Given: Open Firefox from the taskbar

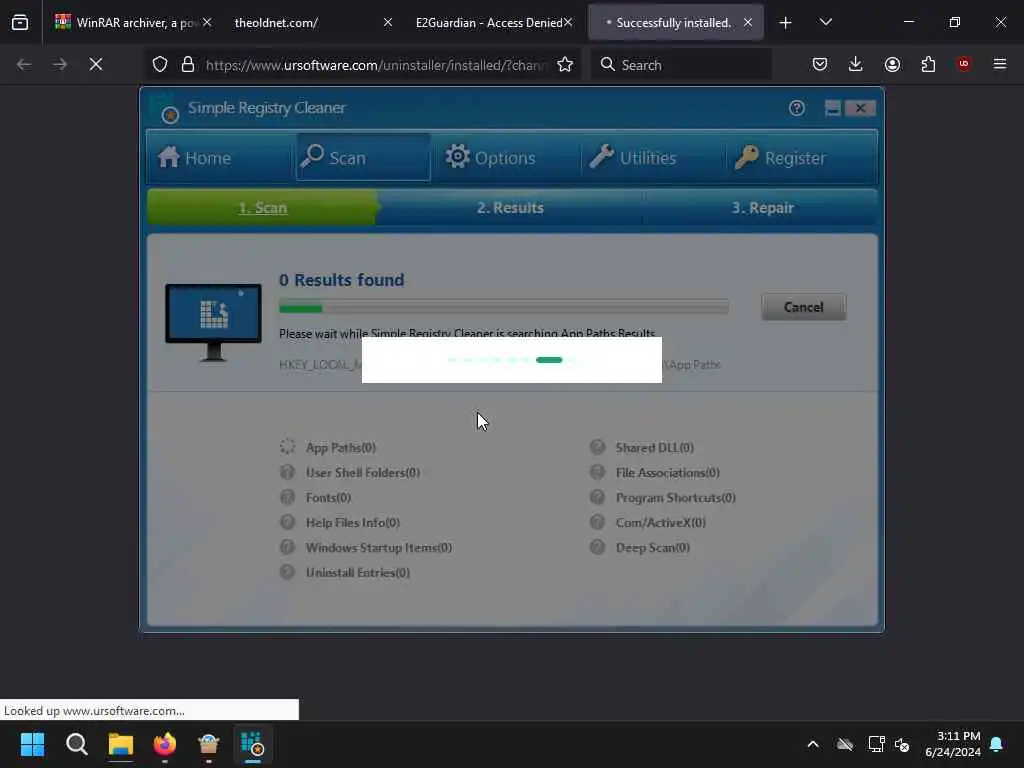Looking at the screenshot, I should pyautogui.click(x=165, y=744).
